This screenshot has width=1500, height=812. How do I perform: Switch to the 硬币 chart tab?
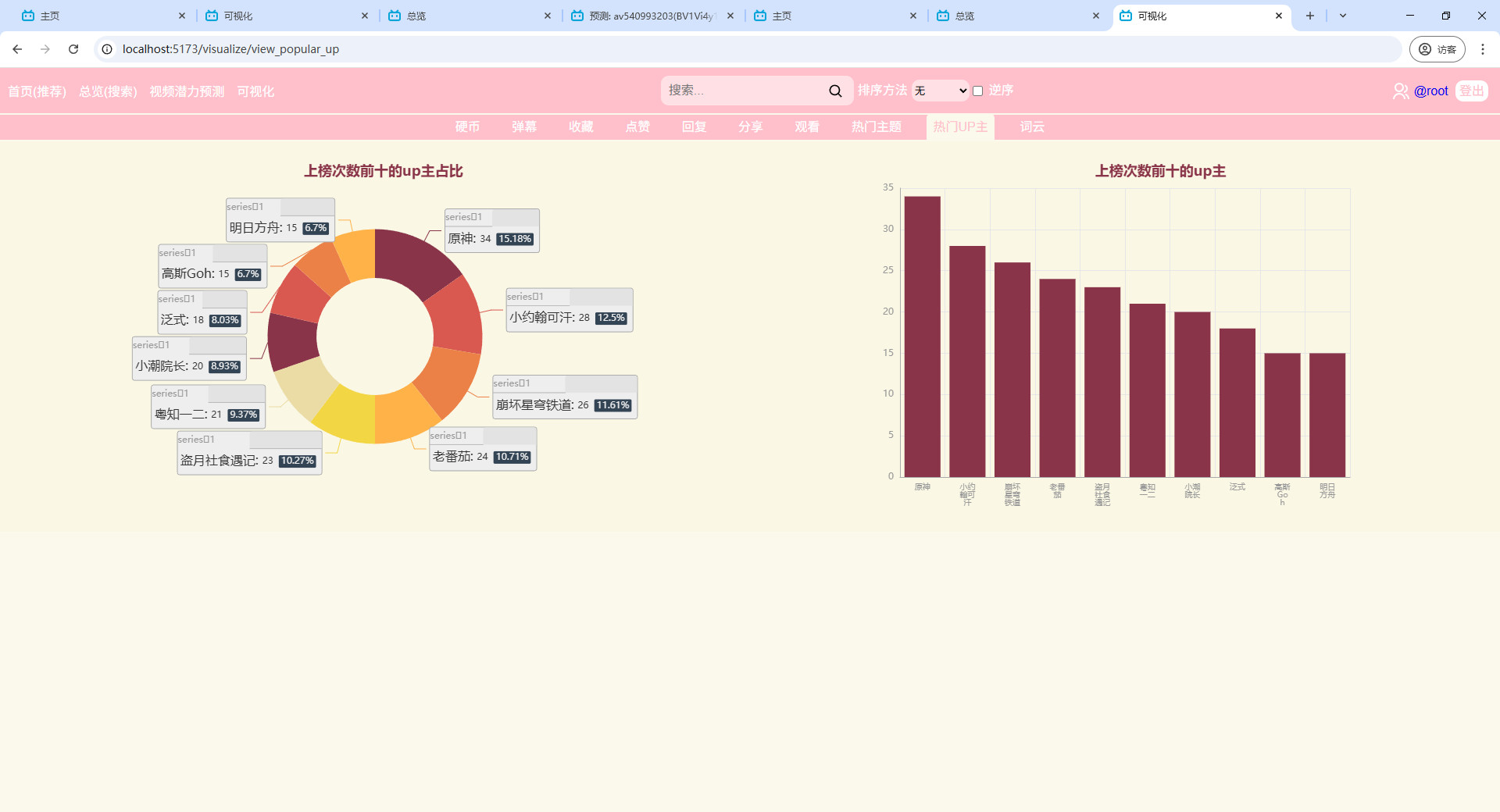tap(467, 126)
